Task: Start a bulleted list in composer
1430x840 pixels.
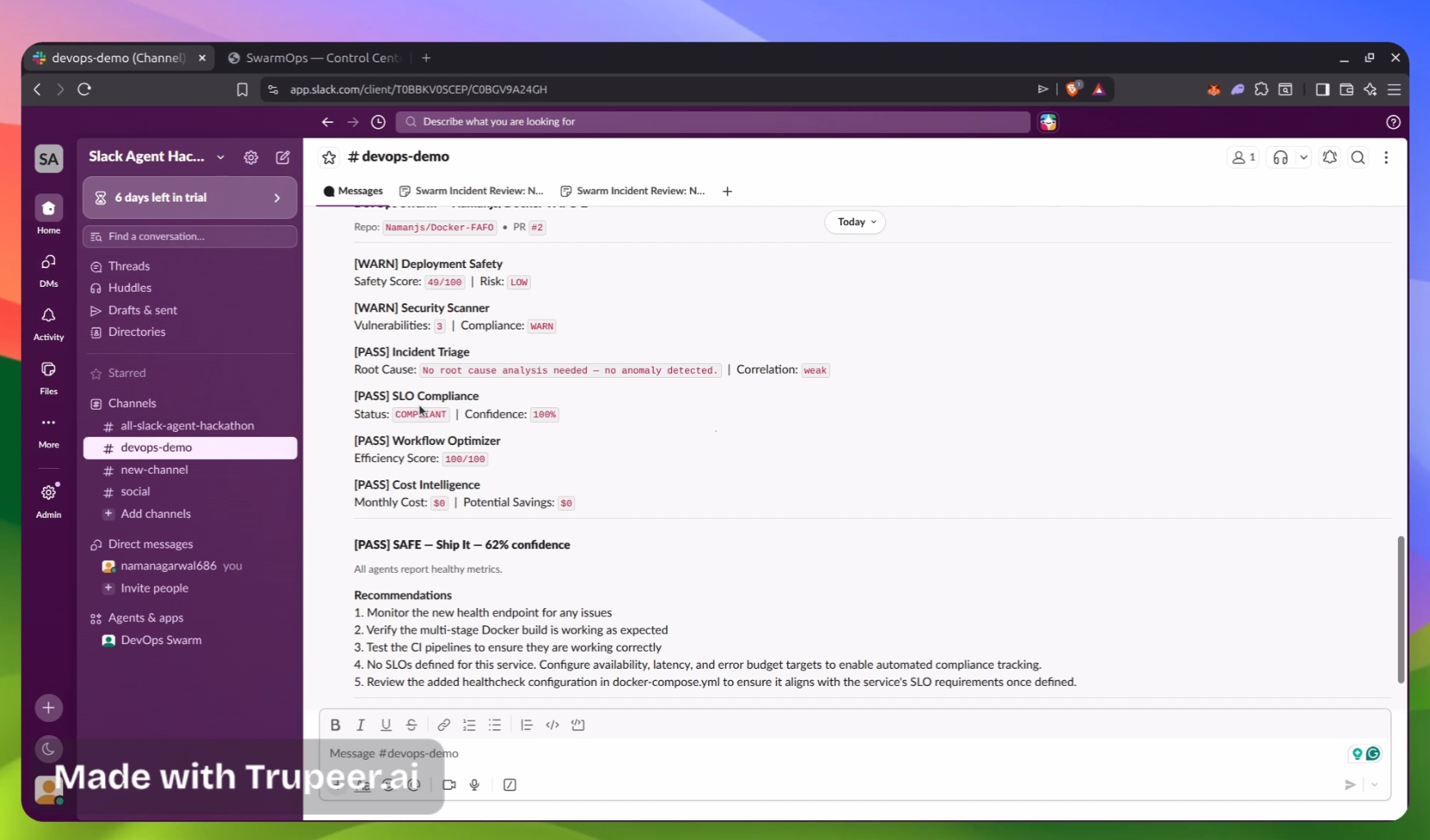Action: coord(495,725)
